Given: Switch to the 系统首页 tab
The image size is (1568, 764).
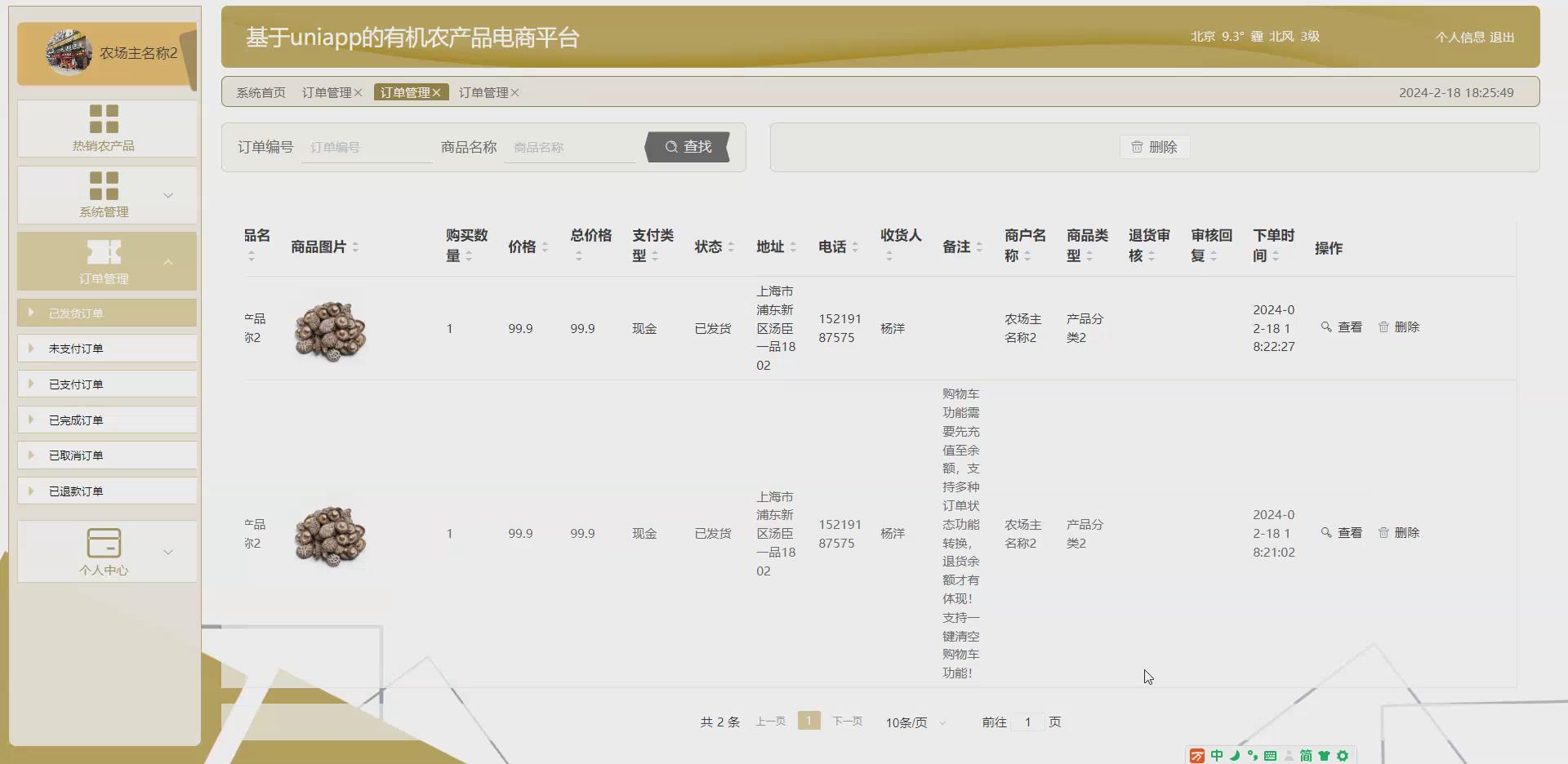Looking at the screenshot, I should click(261, 92).
